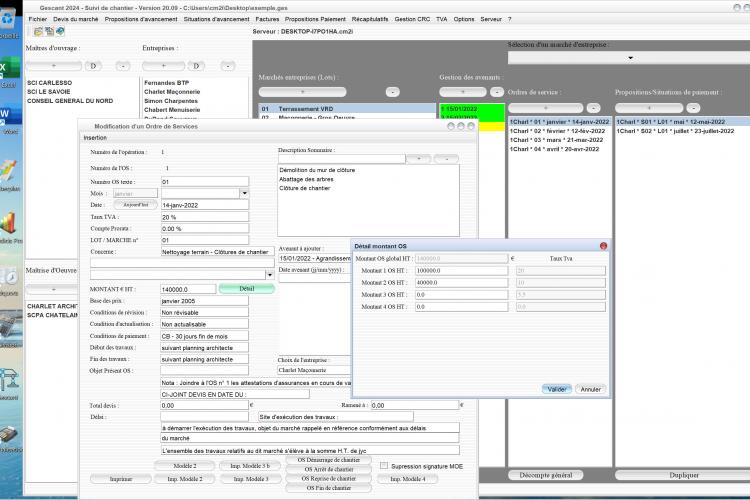
Task: Open the dropdown below the Concerne field
Action: pyautogui.click(x=270, y=275)
